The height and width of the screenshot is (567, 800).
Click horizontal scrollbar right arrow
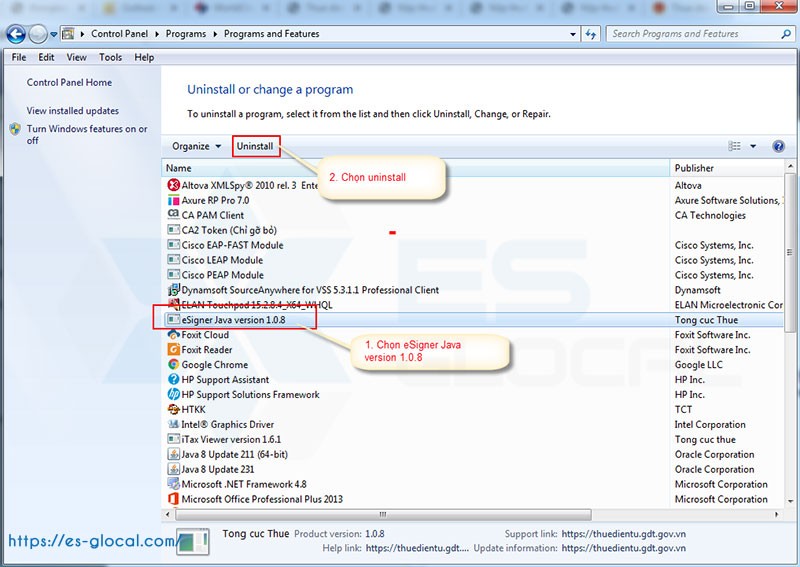(777, 514)
